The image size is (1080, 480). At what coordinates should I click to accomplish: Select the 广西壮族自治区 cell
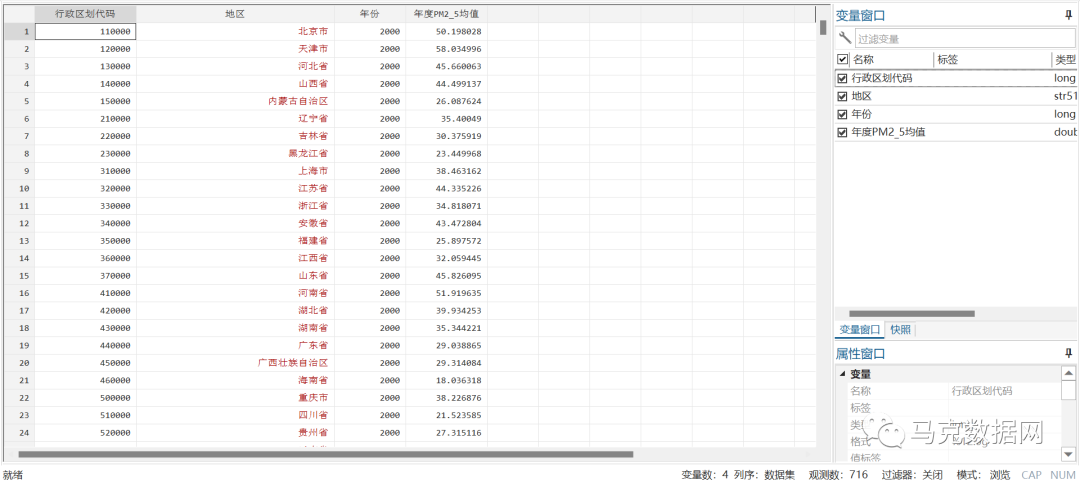tap(236, 363)
